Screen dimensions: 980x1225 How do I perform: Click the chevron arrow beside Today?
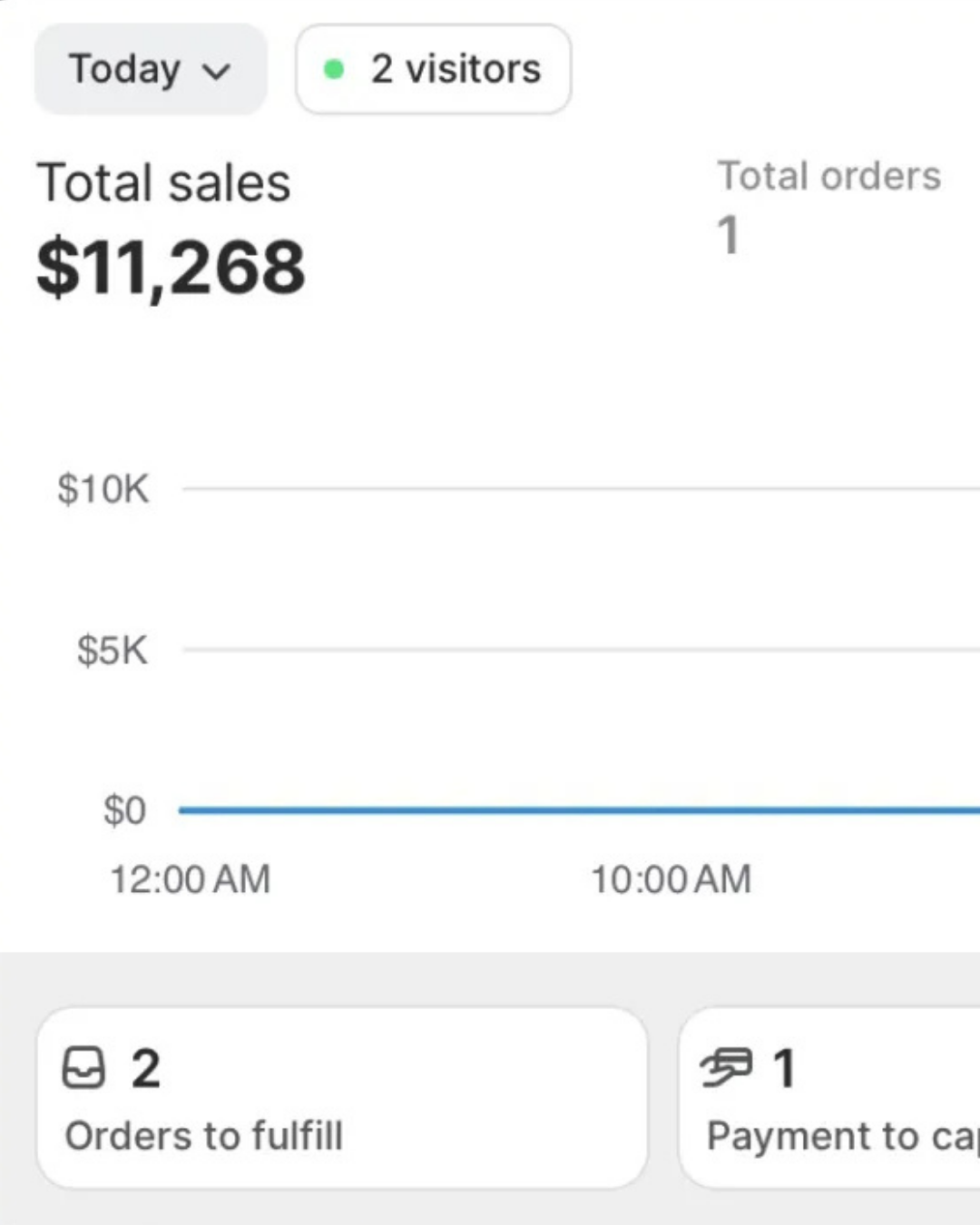(216, 71)
